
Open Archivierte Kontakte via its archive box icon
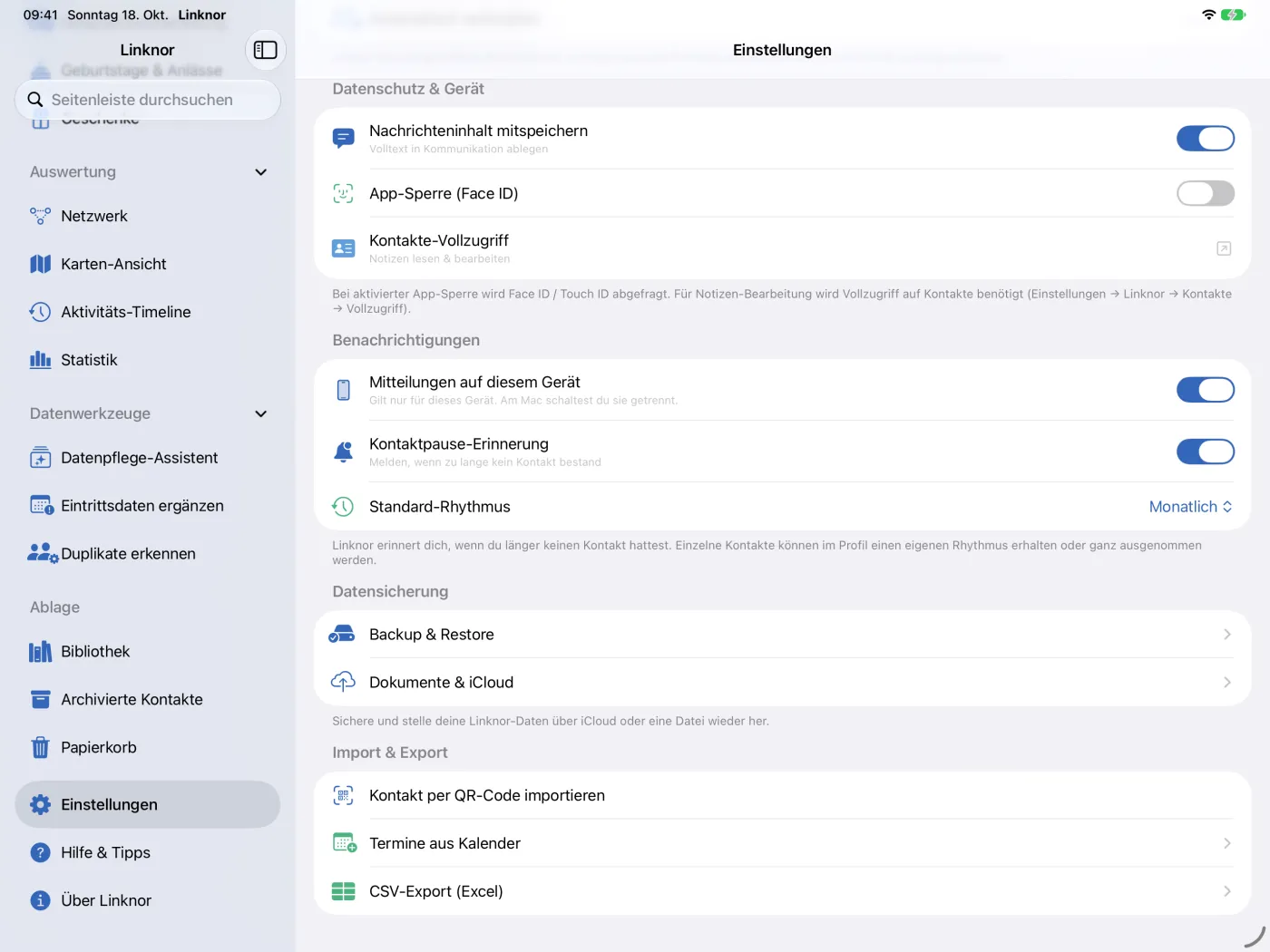point(40,700)
